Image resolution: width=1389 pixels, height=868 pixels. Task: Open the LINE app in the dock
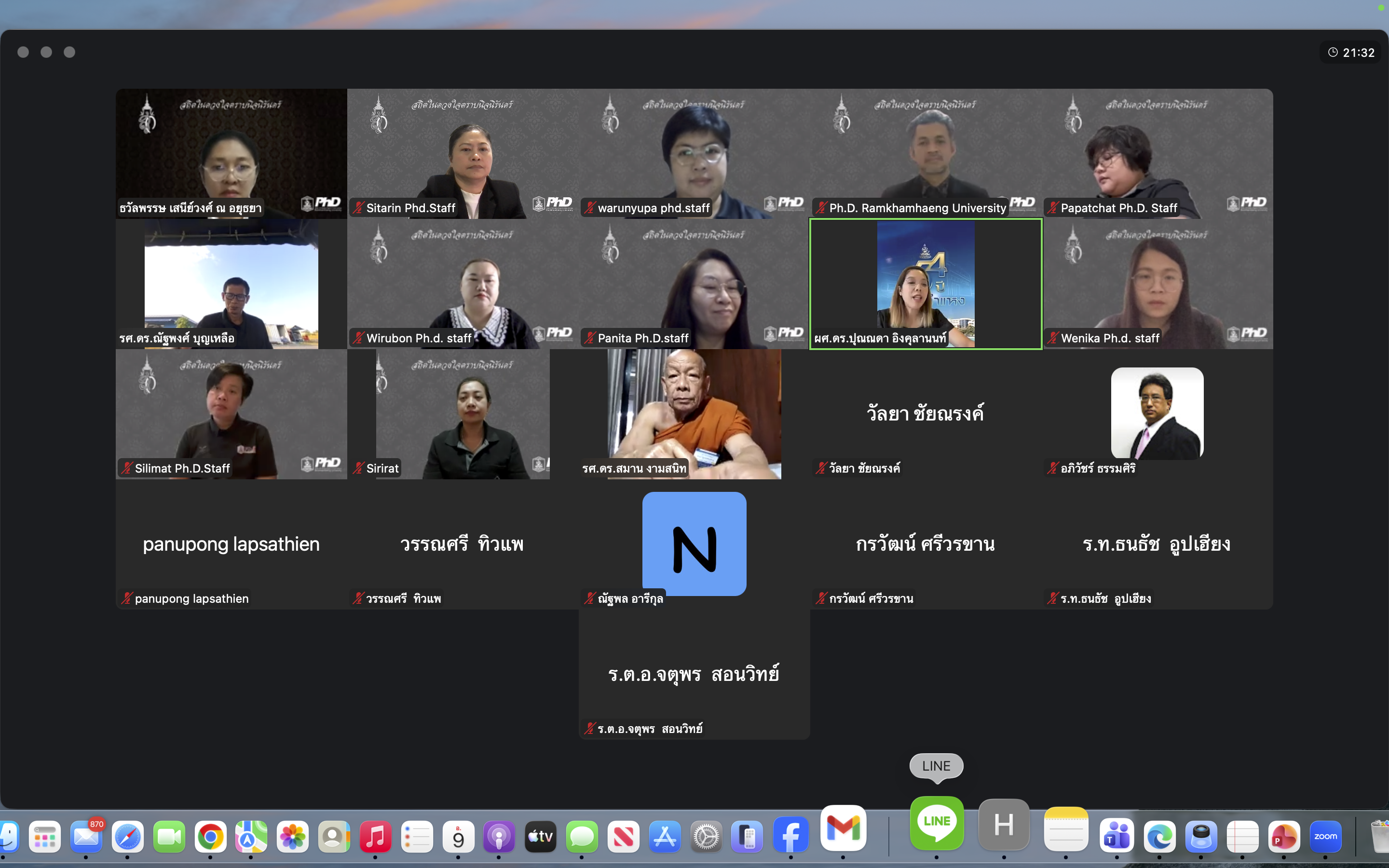936,823
